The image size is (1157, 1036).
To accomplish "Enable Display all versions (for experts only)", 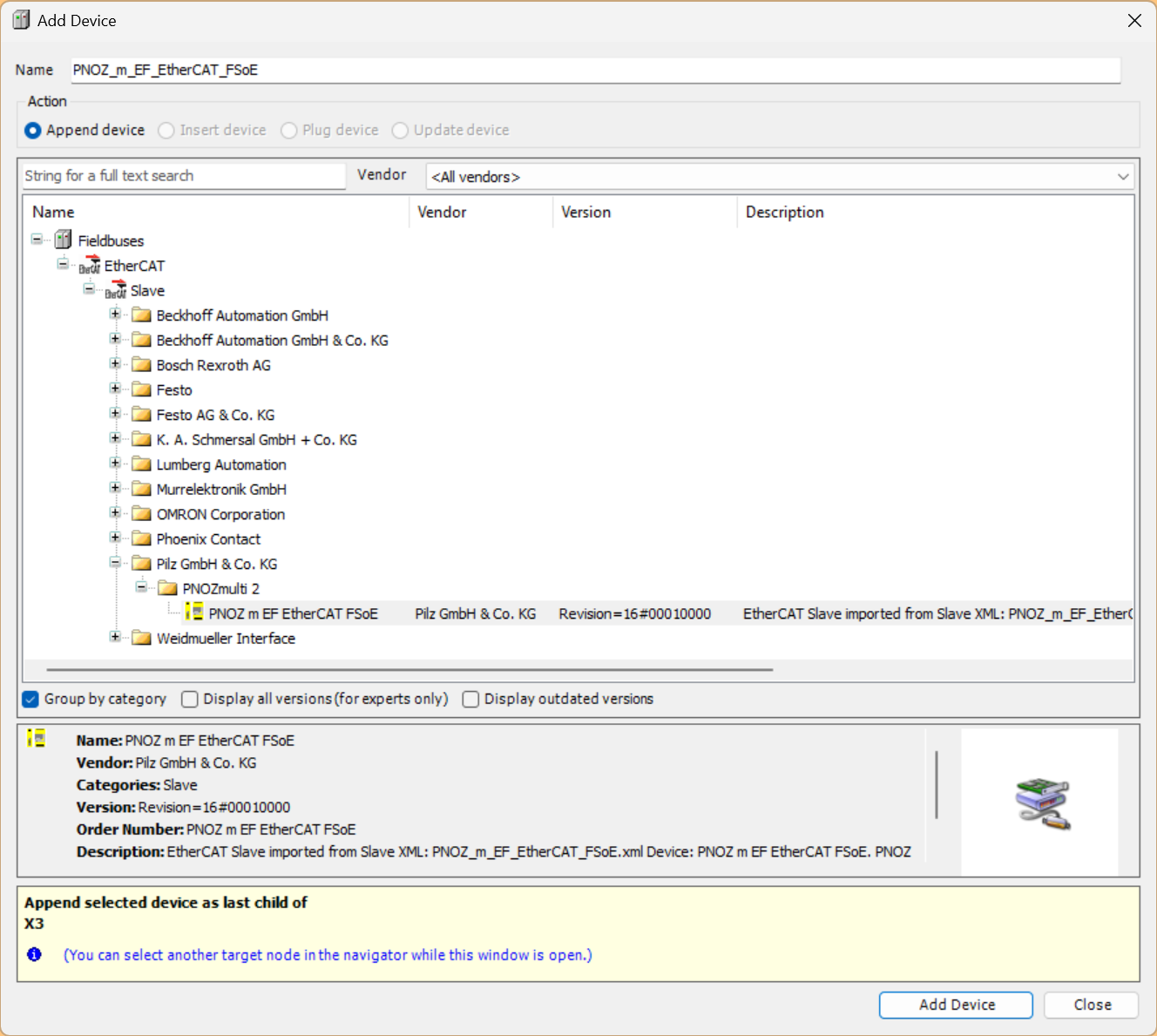I will [x=190, y=699].
